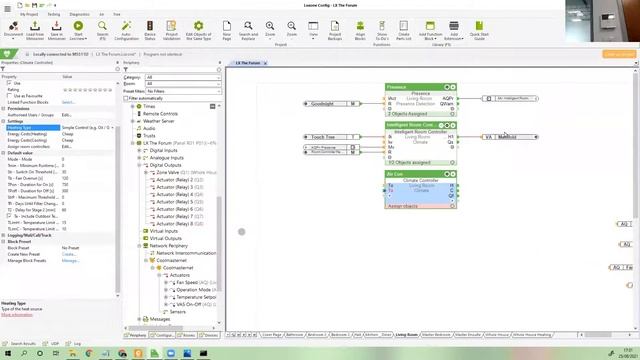Open Project Backups
The height and width of the screenshot is (360, 640).
coord(335,30)
